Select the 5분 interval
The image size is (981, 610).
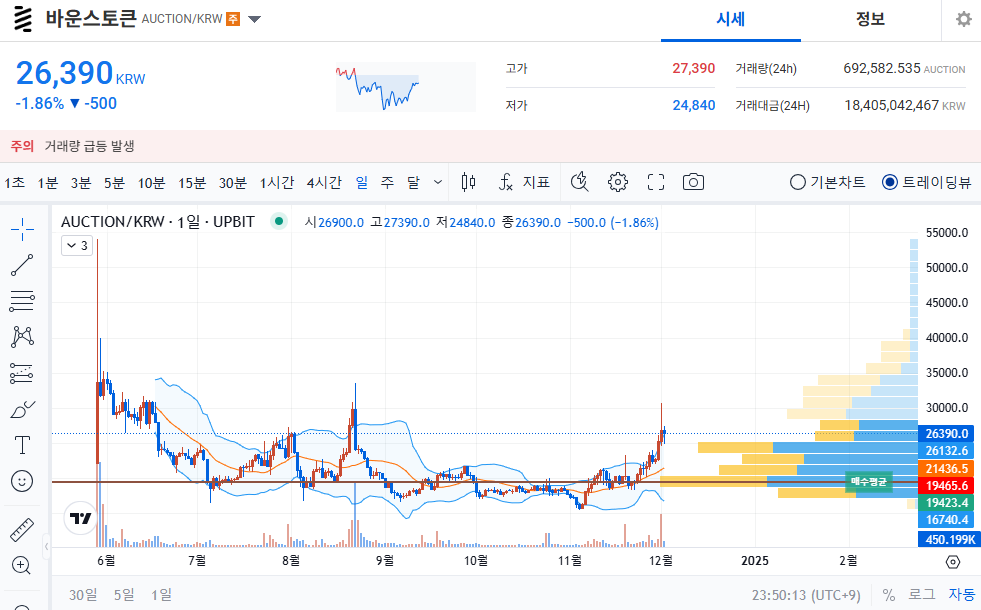click(x=114, y=182)
